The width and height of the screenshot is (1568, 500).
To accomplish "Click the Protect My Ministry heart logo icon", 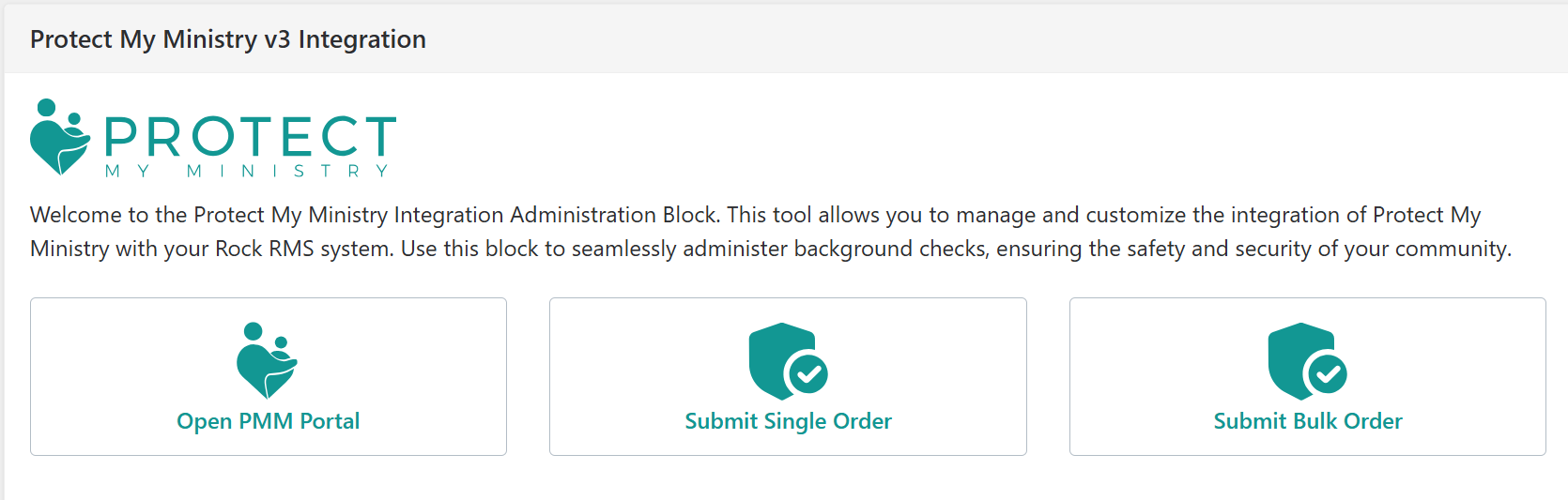I will (x=60, y=137).
